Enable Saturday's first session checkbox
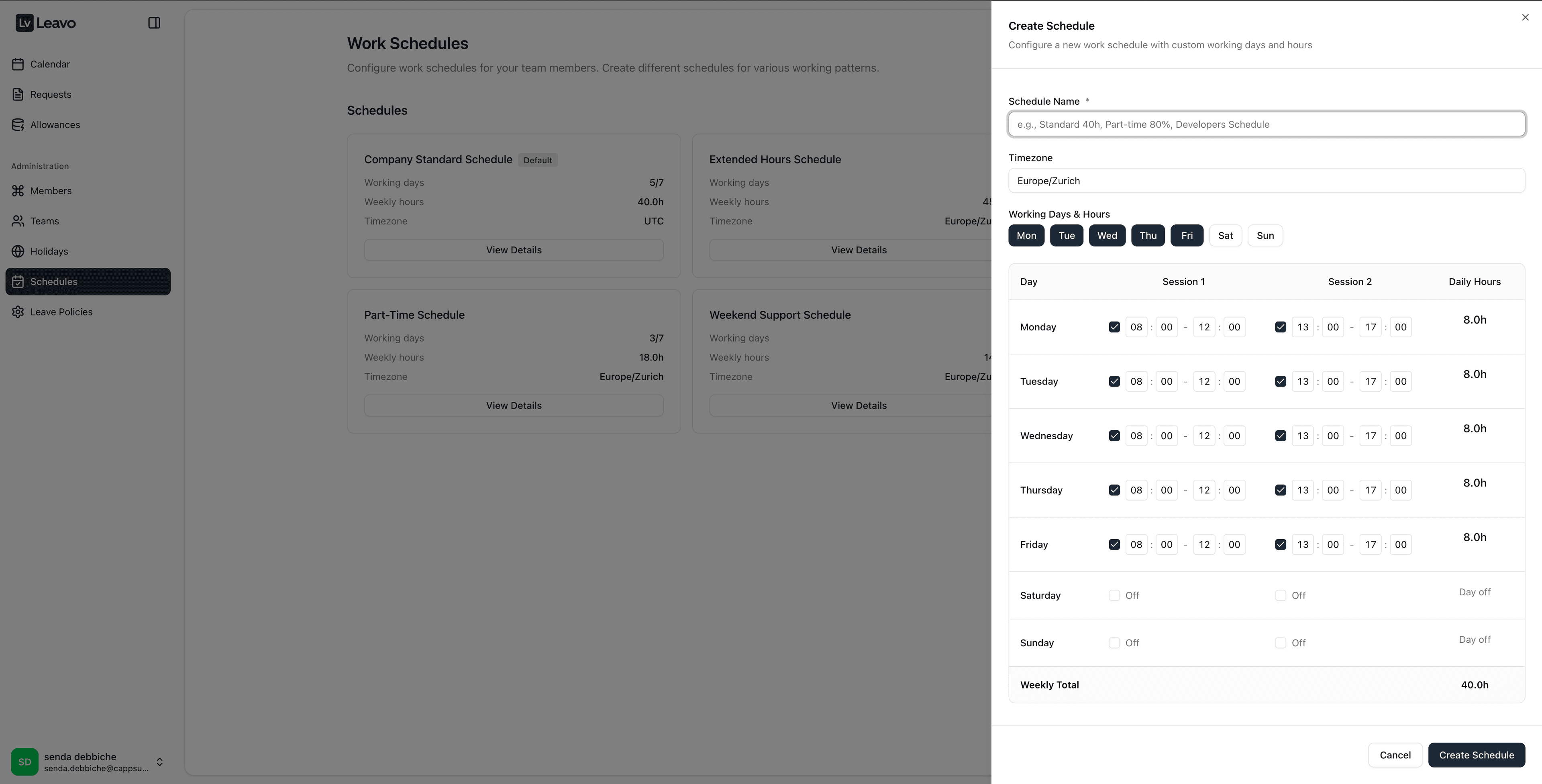Screen dimensions: 1542x784 pos(1115,595)
